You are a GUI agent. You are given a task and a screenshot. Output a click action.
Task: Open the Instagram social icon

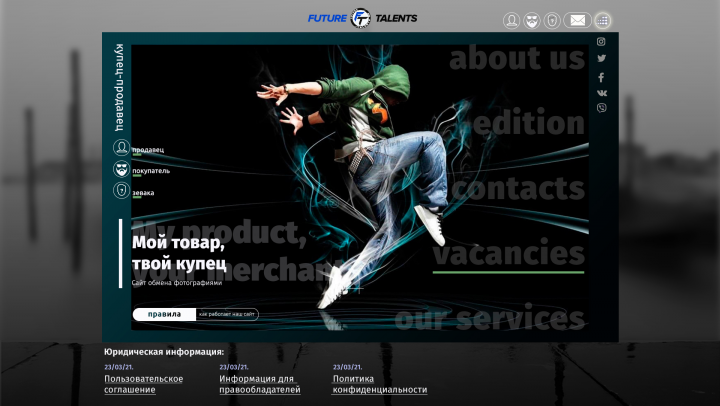coord(601,42)
